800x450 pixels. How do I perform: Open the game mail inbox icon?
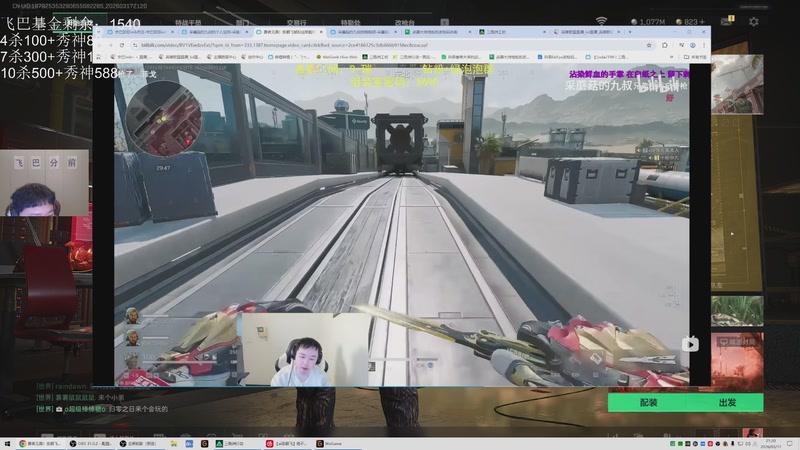click(727, 21)
